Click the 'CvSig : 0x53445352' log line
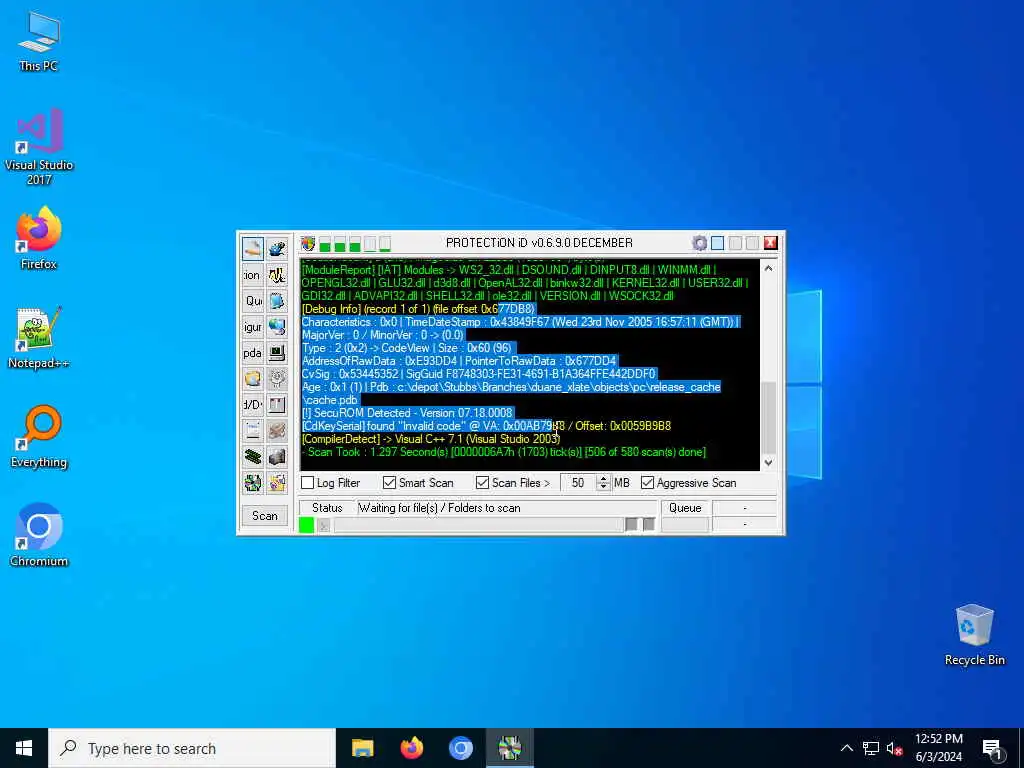Screen dimensions: 1024x768 pyautogui.click(x=479, y=374)
